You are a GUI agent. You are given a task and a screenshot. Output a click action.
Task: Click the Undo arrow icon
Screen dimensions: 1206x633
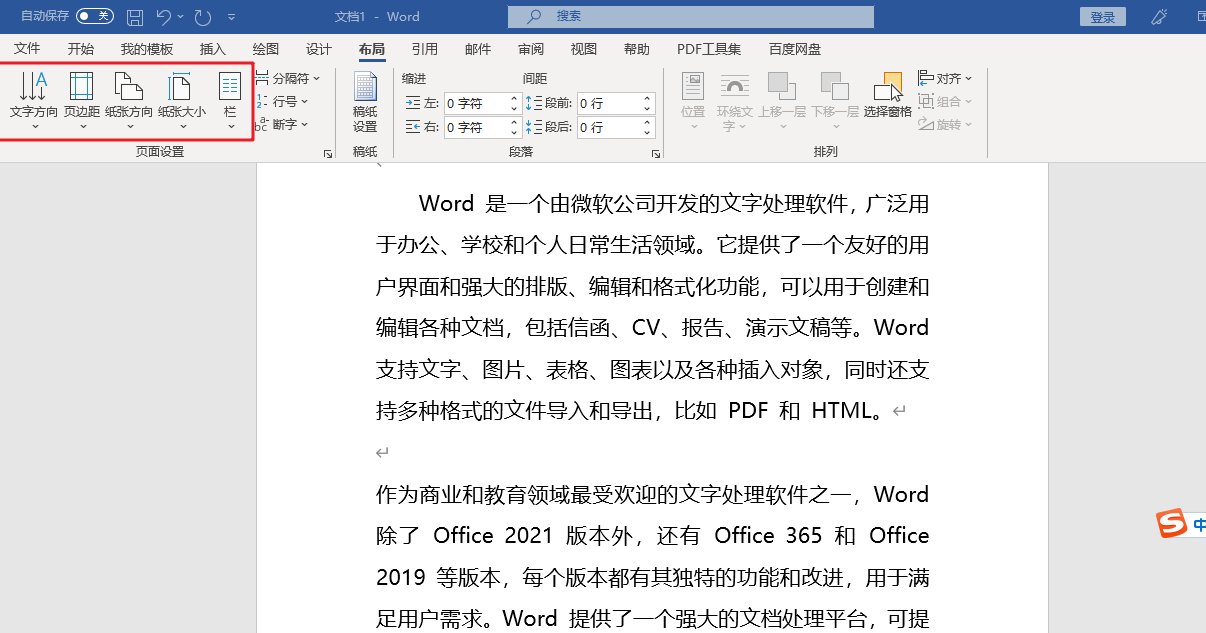pos(165,17)
